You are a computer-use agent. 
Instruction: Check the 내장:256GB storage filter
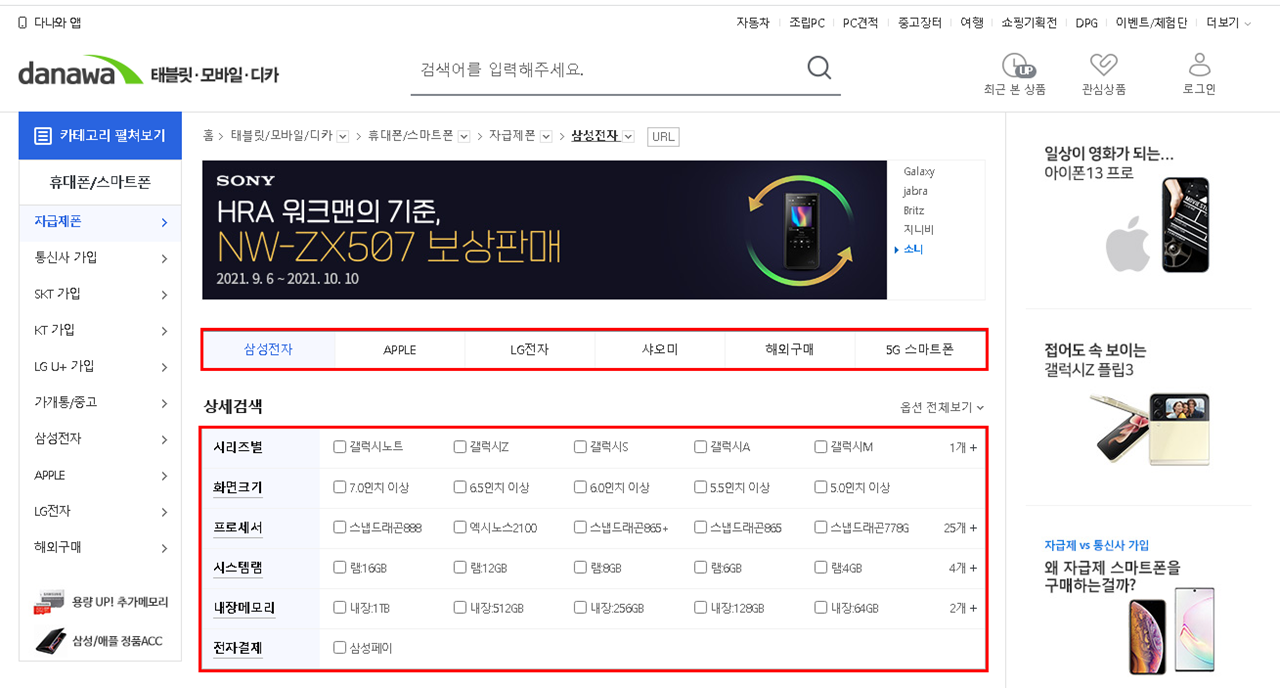click(580, 608)
